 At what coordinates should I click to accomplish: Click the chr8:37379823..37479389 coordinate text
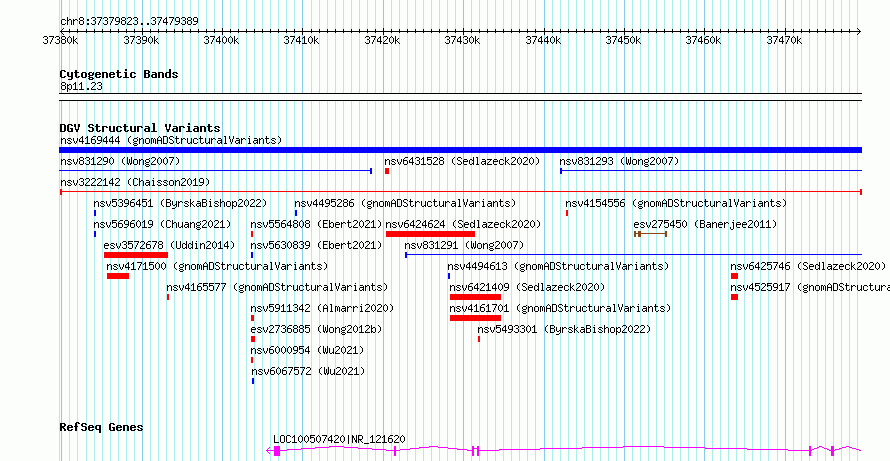point(129,22)
